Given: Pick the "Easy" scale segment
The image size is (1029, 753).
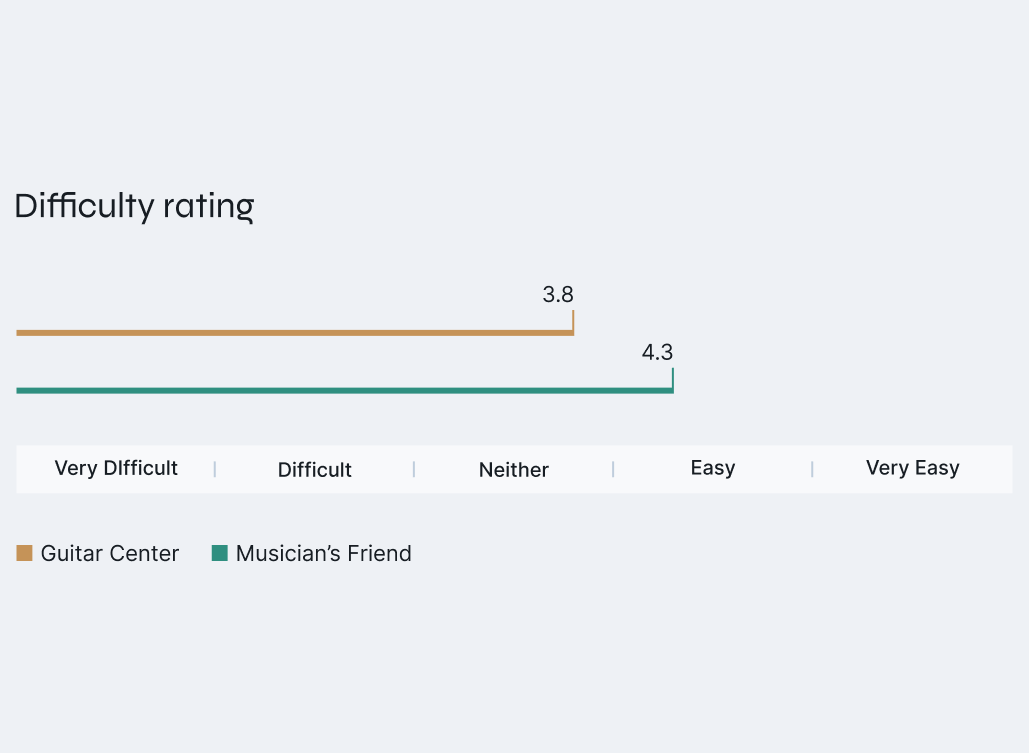Looking at the screenshot, I should pos(713,468).
